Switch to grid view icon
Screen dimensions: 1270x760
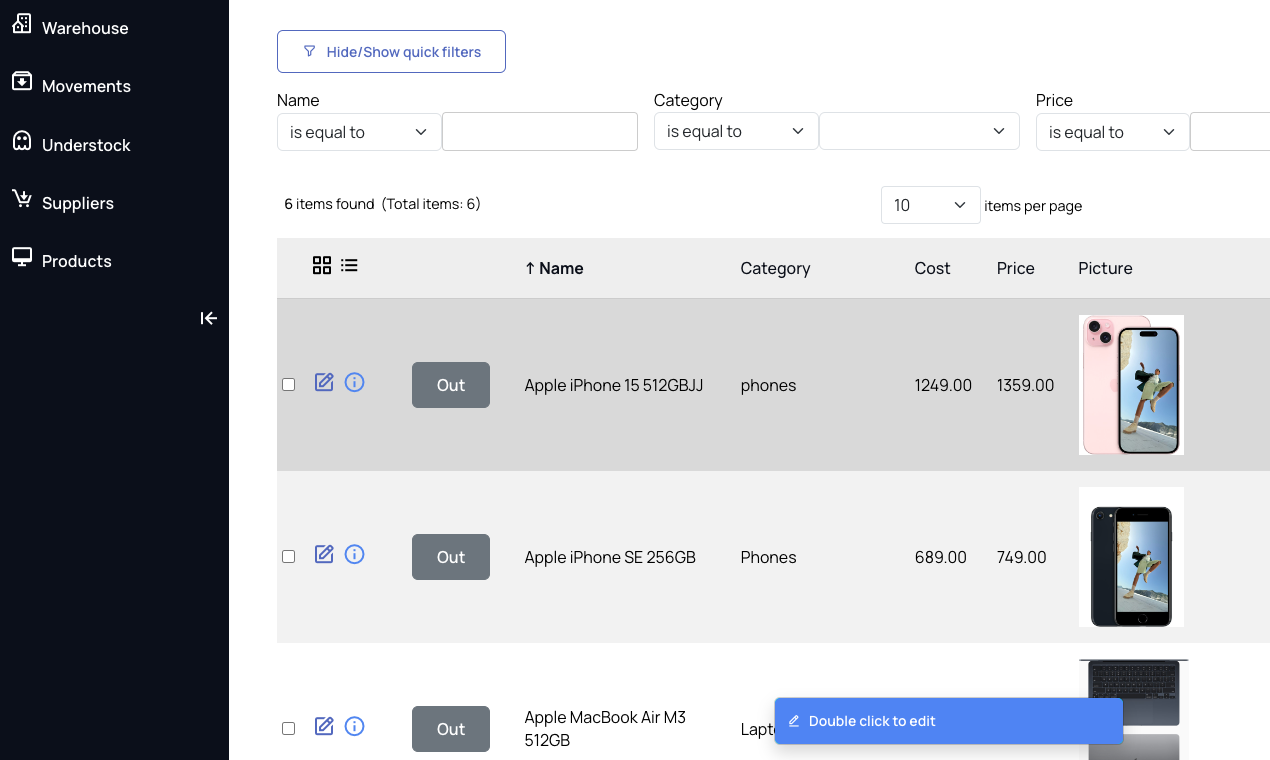click(x=322, y=265)
